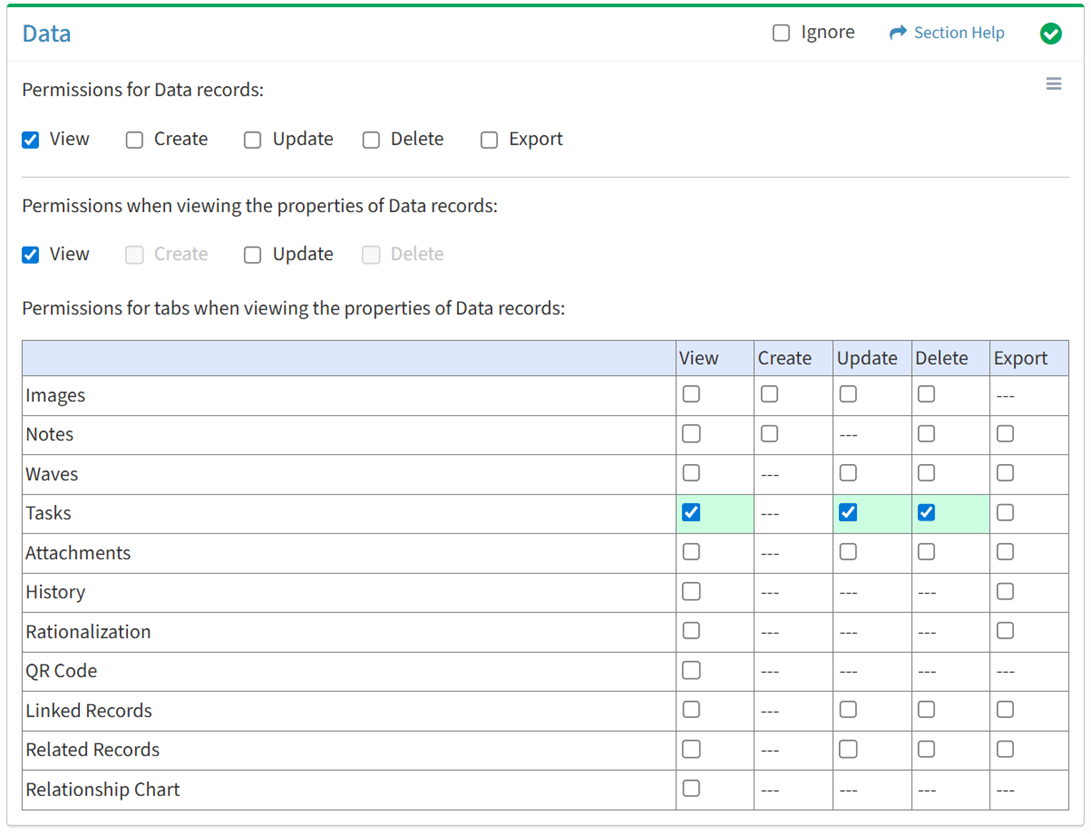This screenshot has width=1091, height=834.
Task: Uncheck the Tasks row View checkbox
Action: click(691, 513)
